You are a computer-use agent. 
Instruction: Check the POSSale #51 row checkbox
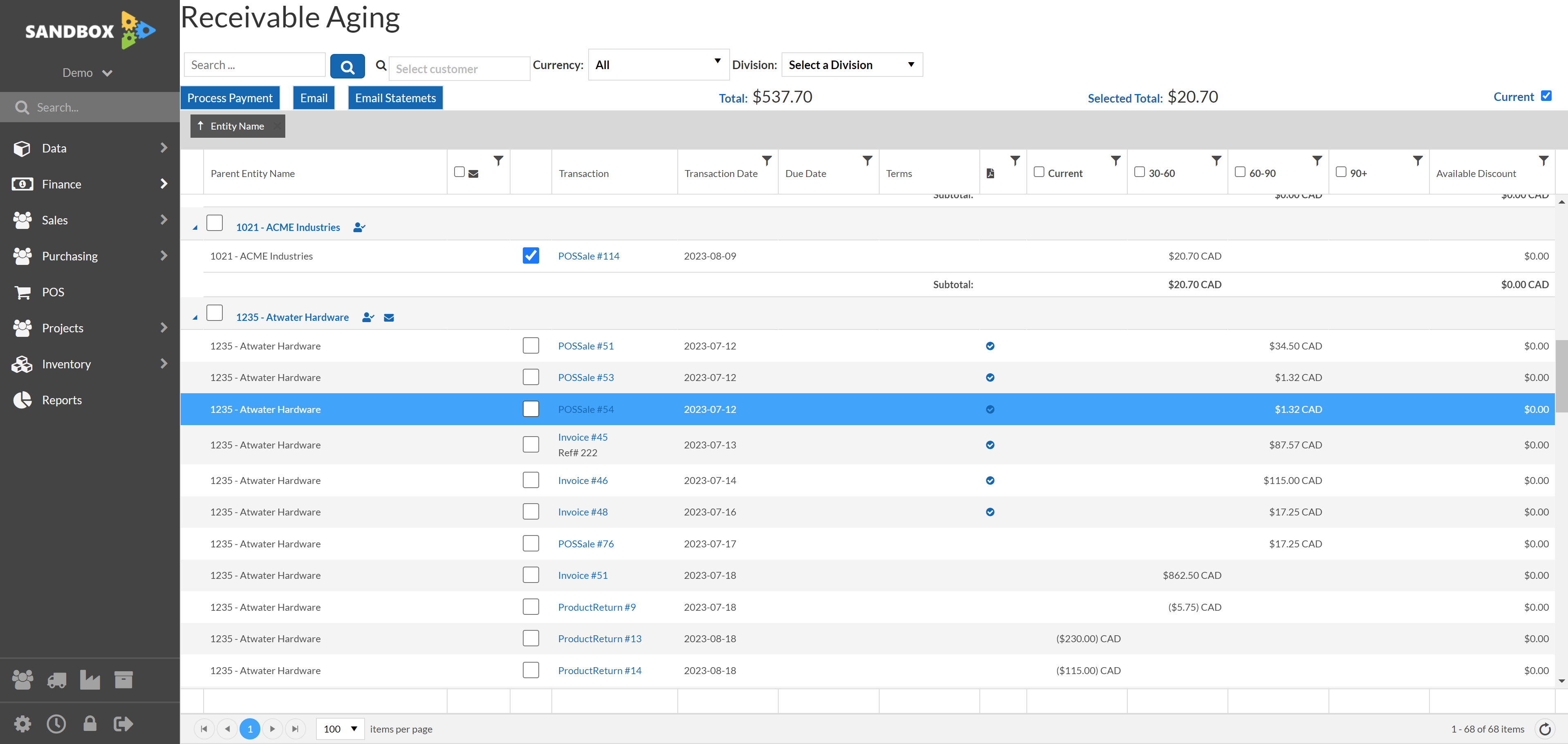pyautogui.click(x=531, y=346)
